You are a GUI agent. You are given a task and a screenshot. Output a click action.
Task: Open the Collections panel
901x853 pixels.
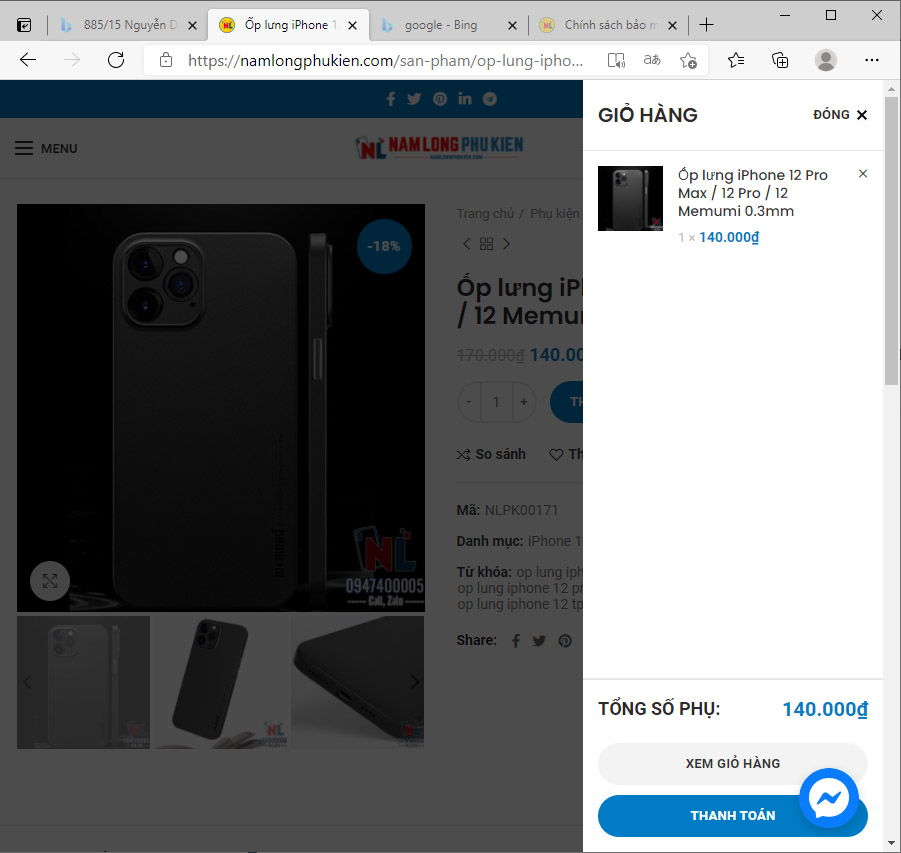[x=780, y=60]
